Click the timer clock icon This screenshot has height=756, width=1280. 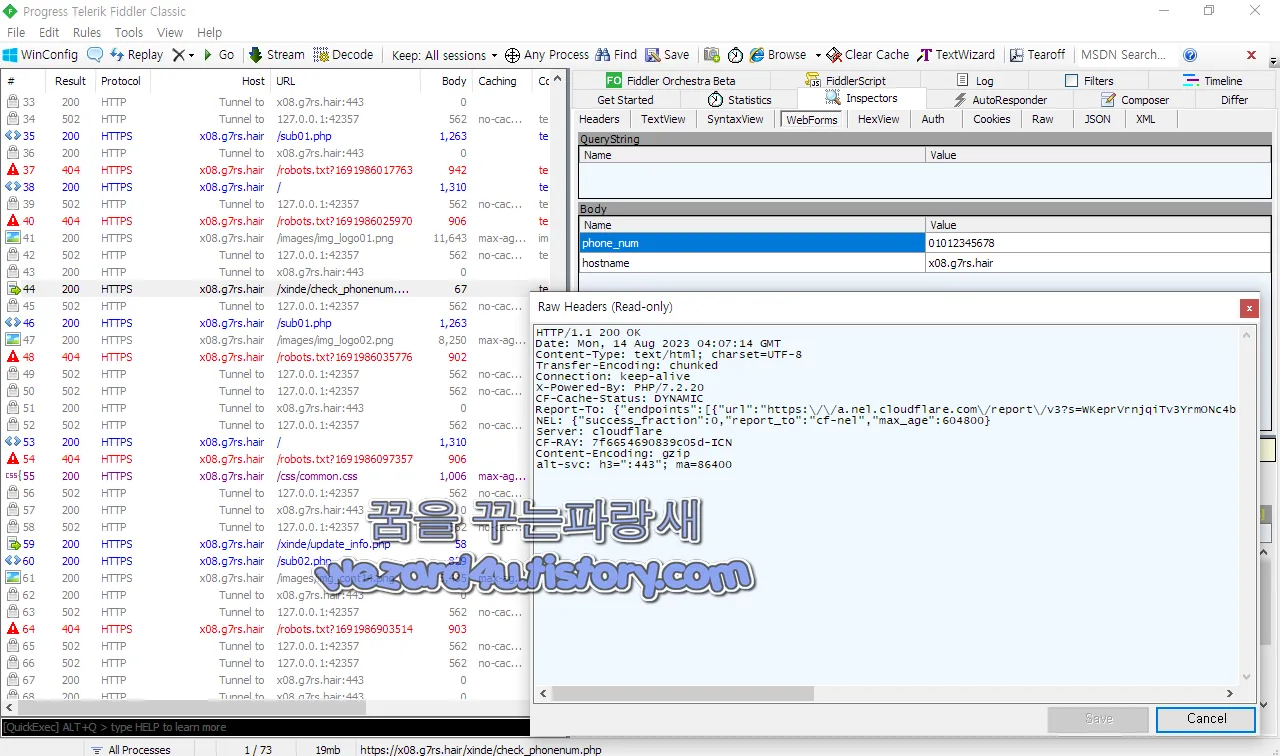click(735, 55)
